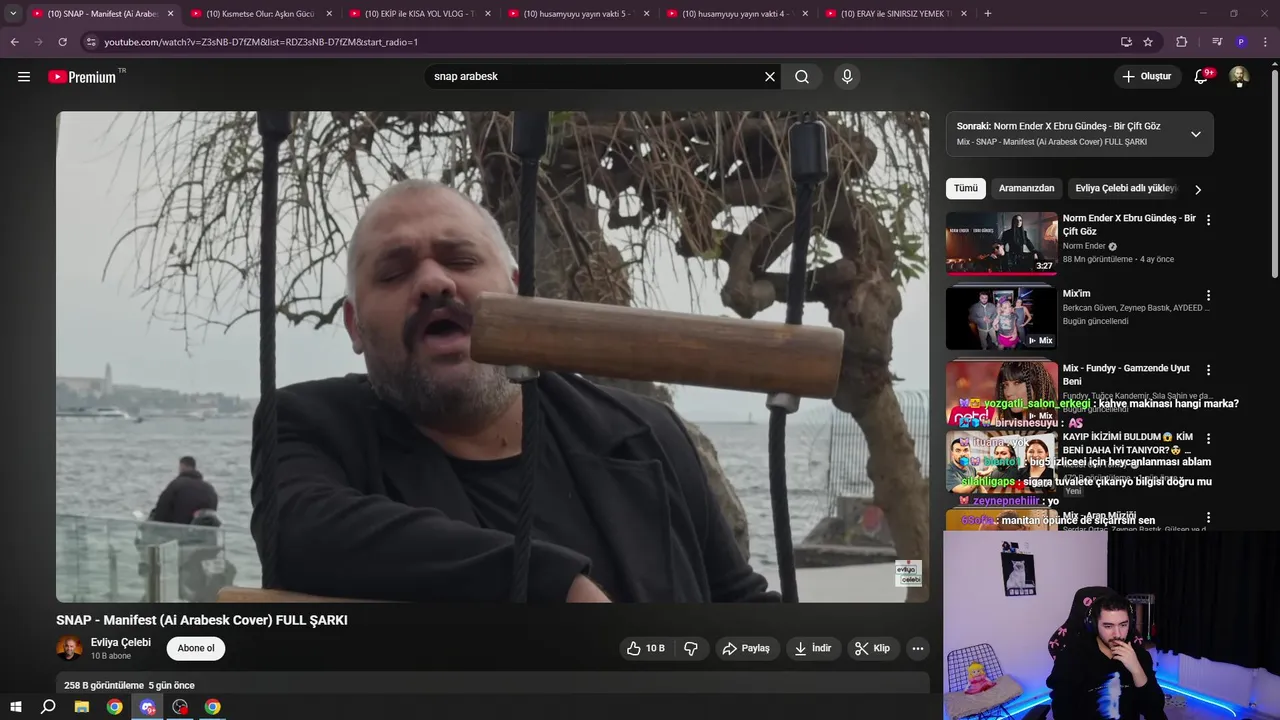The image size is (1280, 720).
Task: Open Mix - Fundyy - Gamzende Uyut Beni title
Action: click(1126, 375)
